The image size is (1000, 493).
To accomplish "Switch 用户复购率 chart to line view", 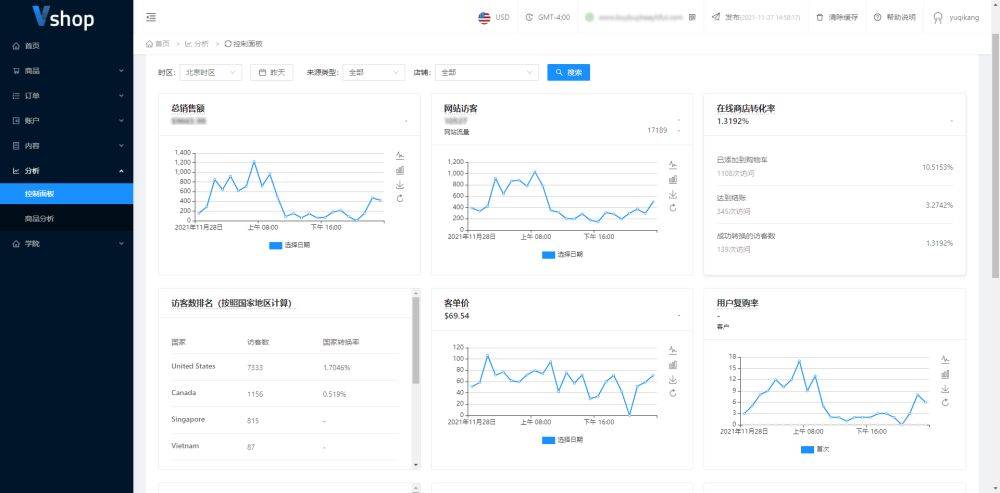I will click(945, 360).
